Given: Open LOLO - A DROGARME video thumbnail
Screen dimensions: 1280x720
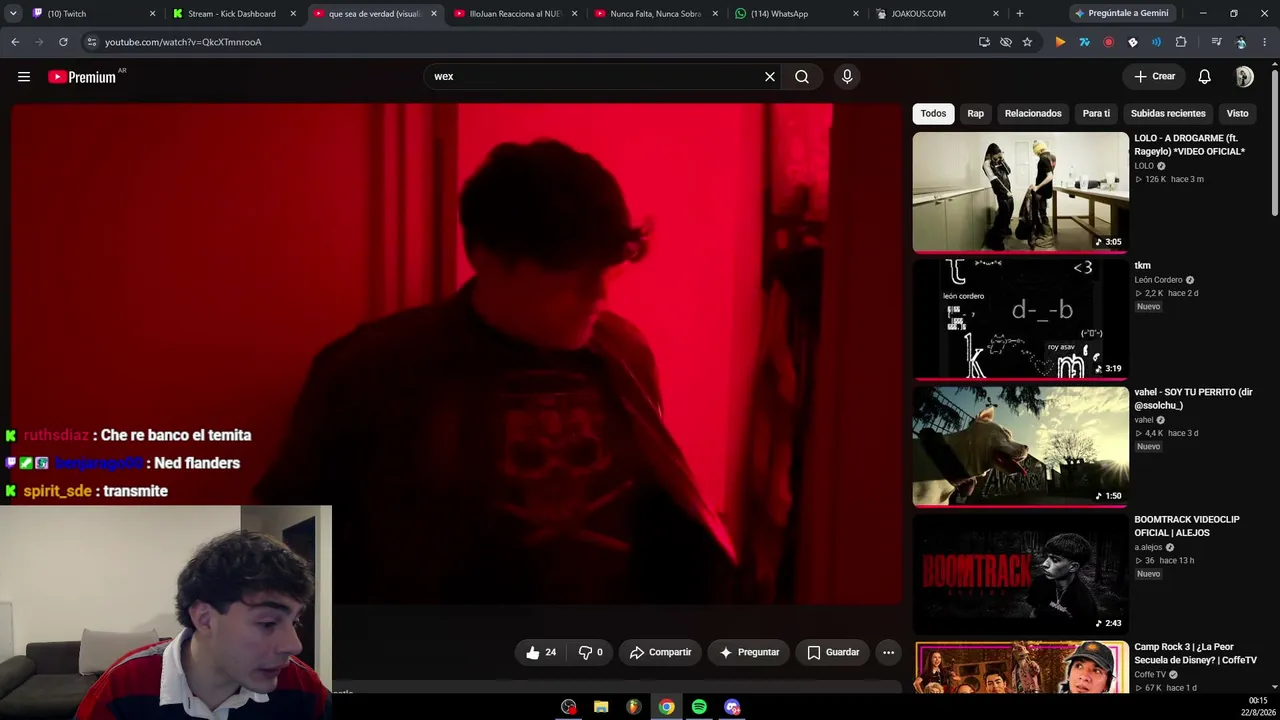Looking at the screenshot, I should coord(1020,192).
